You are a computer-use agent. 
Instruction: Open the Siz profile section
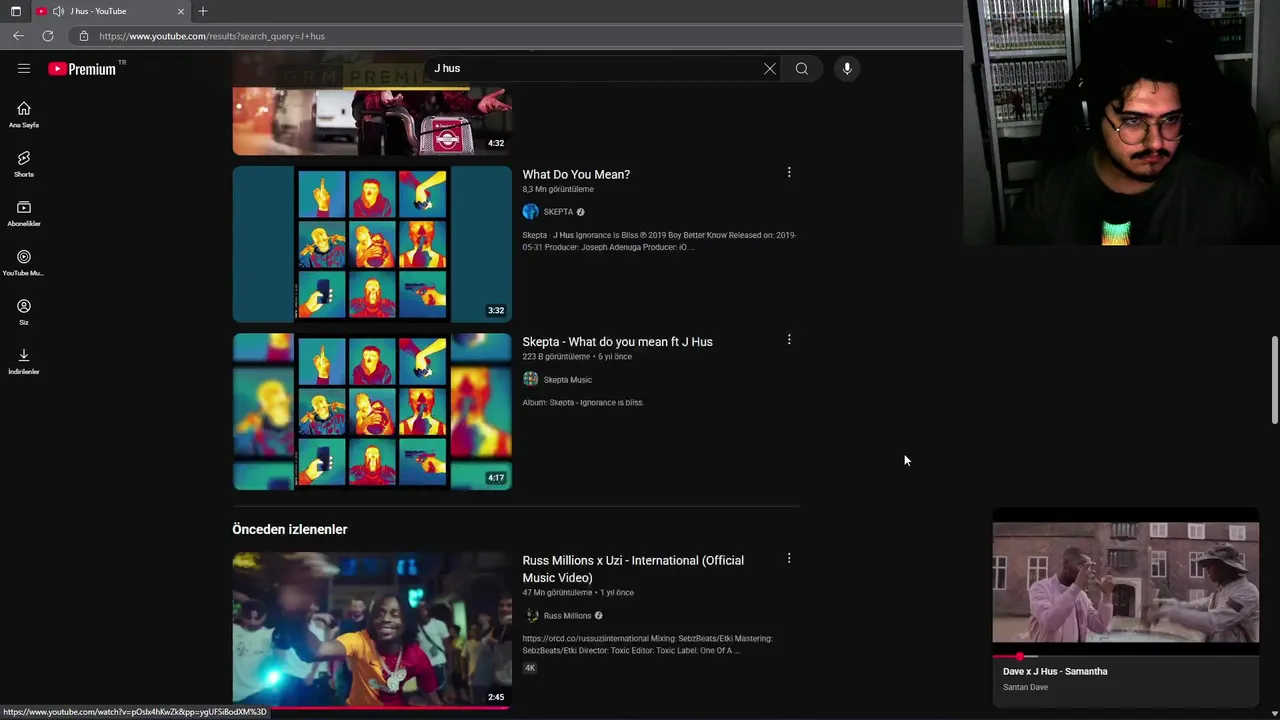24,312
